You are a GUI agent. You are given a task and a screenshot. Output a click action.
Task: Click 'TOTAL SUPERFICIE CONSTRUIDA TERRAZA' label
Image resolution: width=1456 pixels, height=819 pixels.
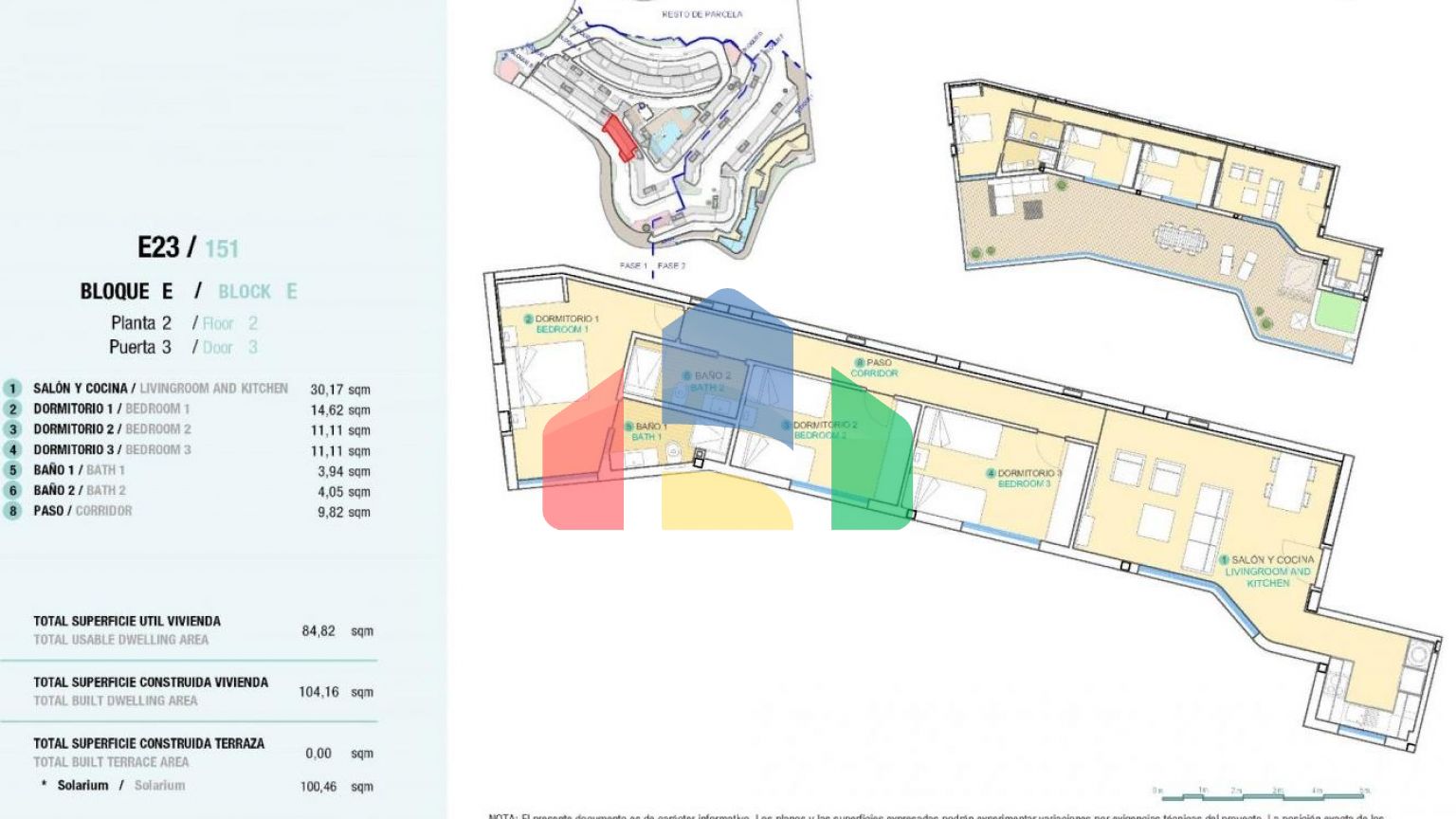149,744
